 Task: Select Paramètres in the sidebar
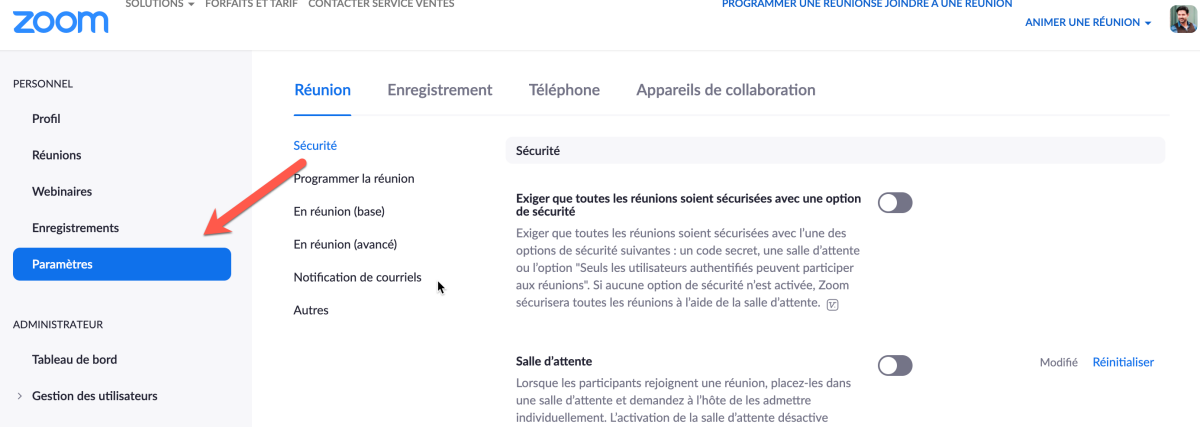[x=122, y=264]
